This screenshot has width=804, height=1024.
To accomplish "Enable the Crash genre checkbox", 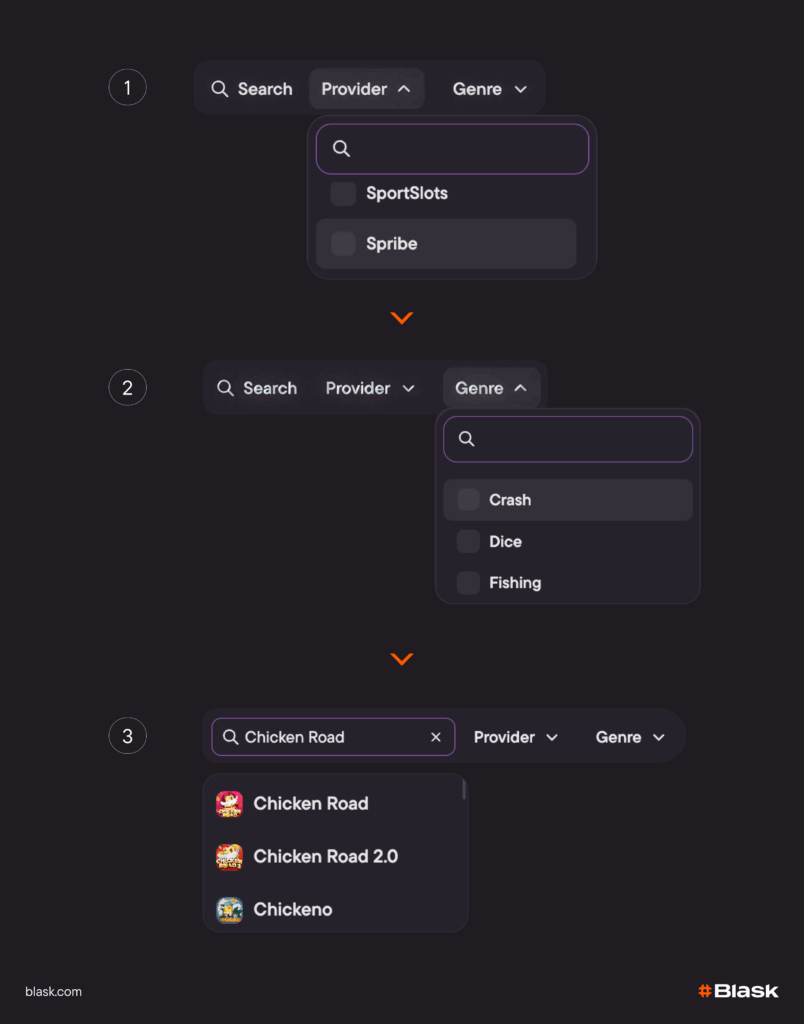I will click(x=468, y=500).
